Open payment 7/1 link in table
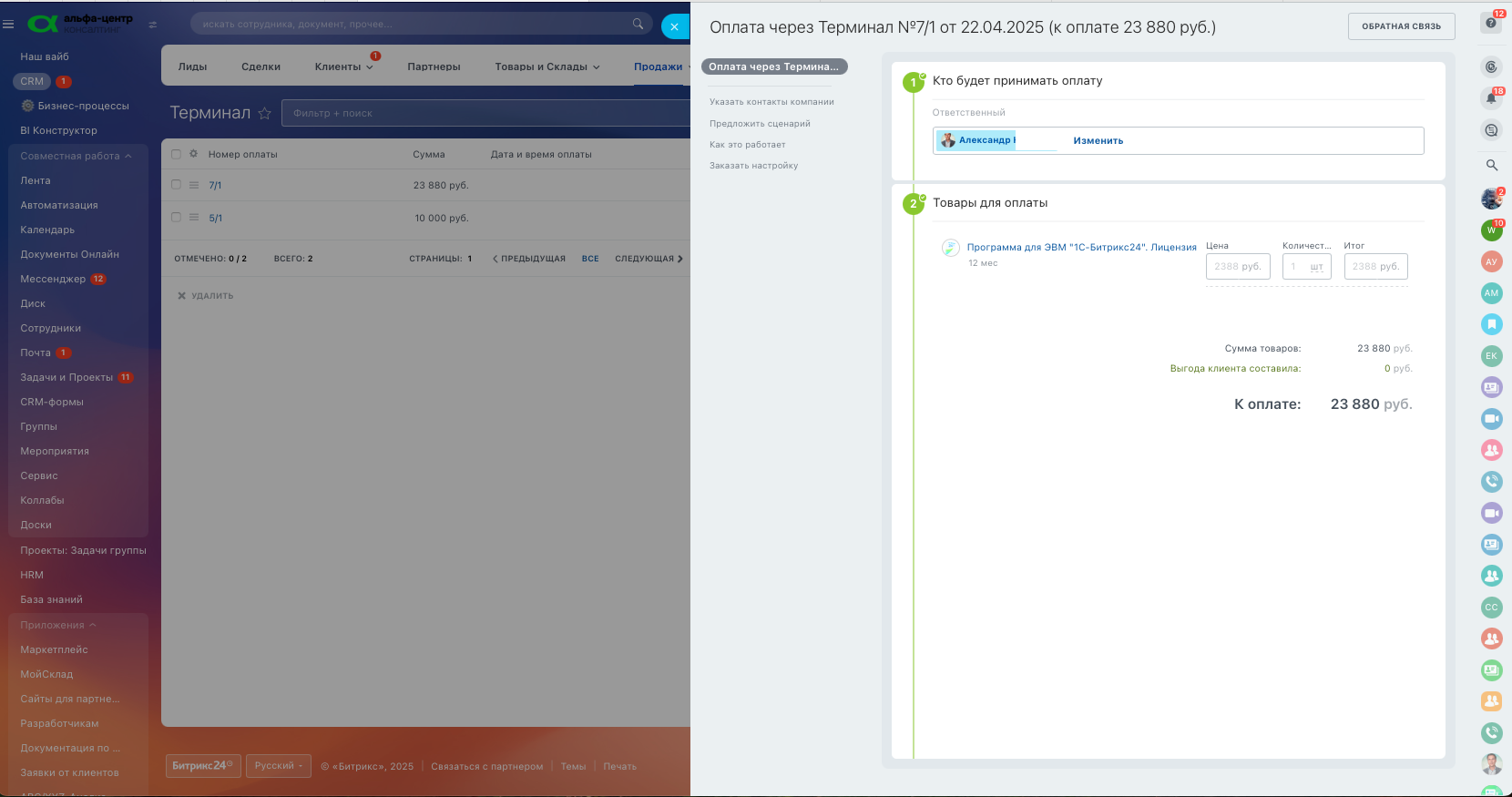Viewport: 1512px width, 797px height. [x=215, y=185]
